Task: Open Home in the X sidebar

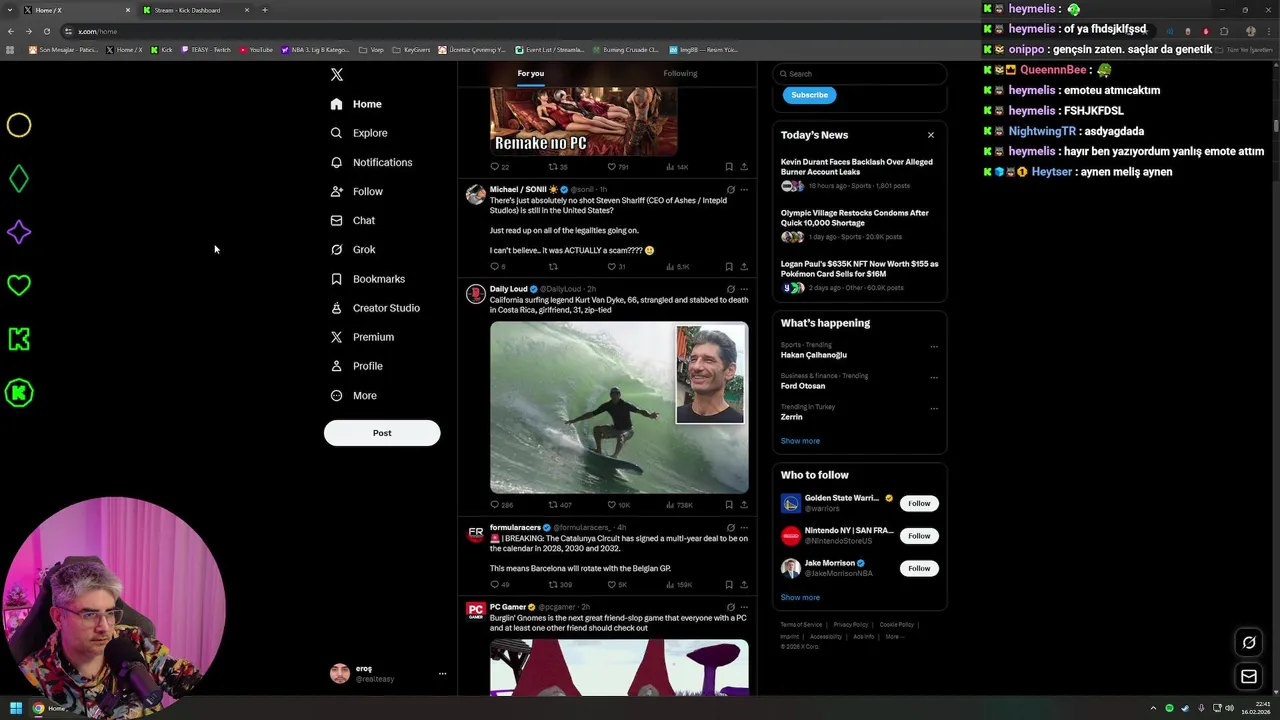Action: pyautogui.click(x=356, y=104)
